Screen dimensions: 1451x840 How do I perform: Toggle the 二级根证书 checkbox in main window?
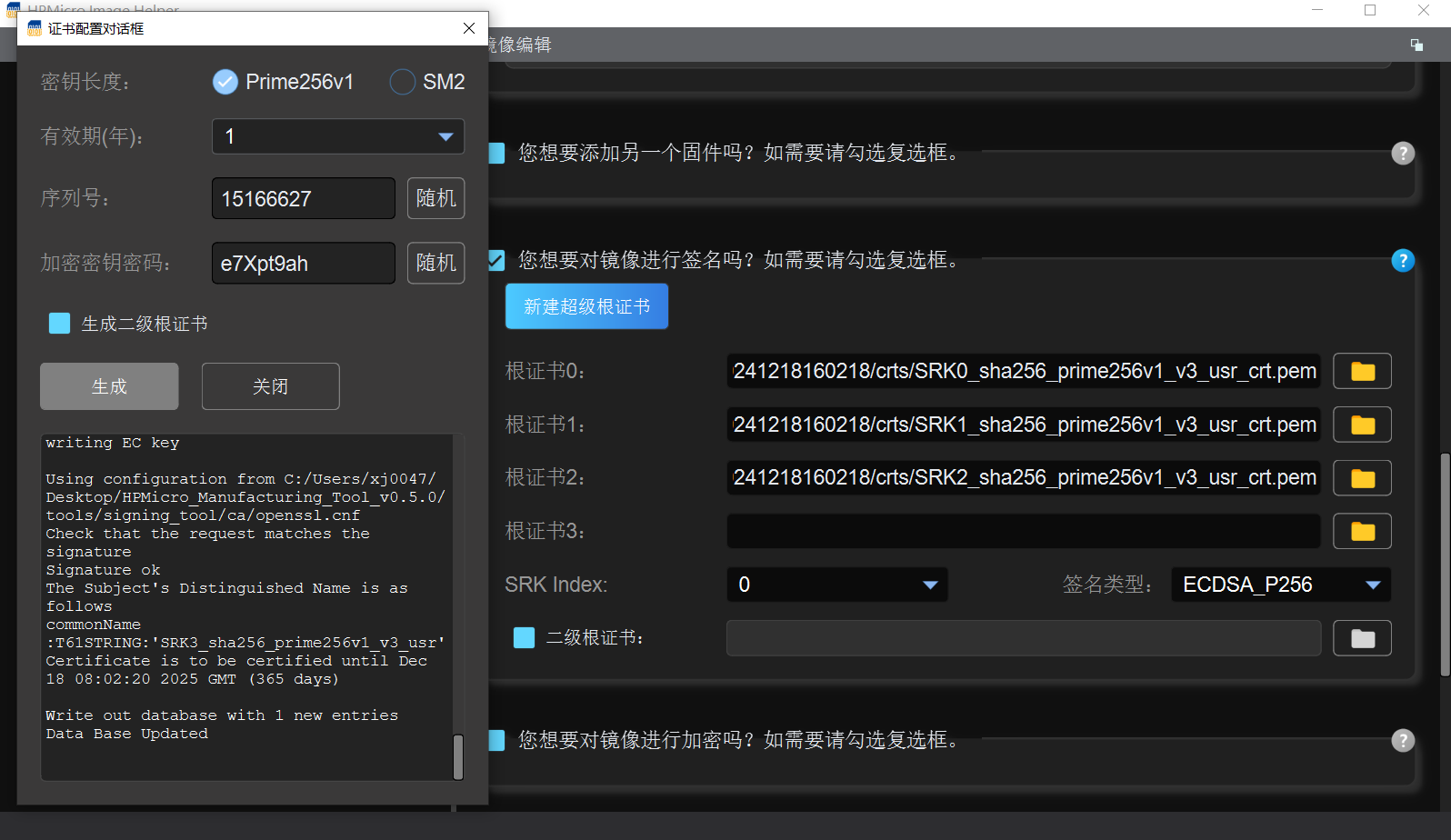pos(524,638)
